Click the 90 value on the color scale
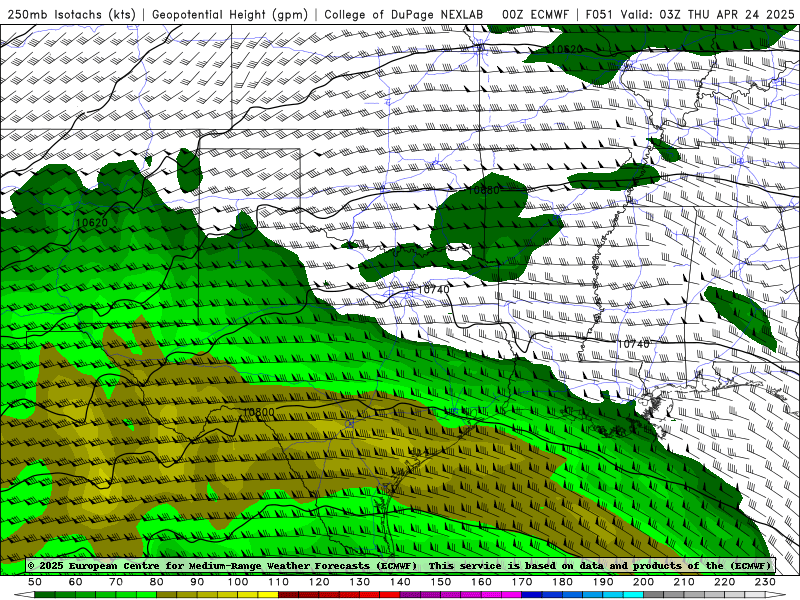The width and height of the screenshot is (800, 600). (x=197, y=582)
